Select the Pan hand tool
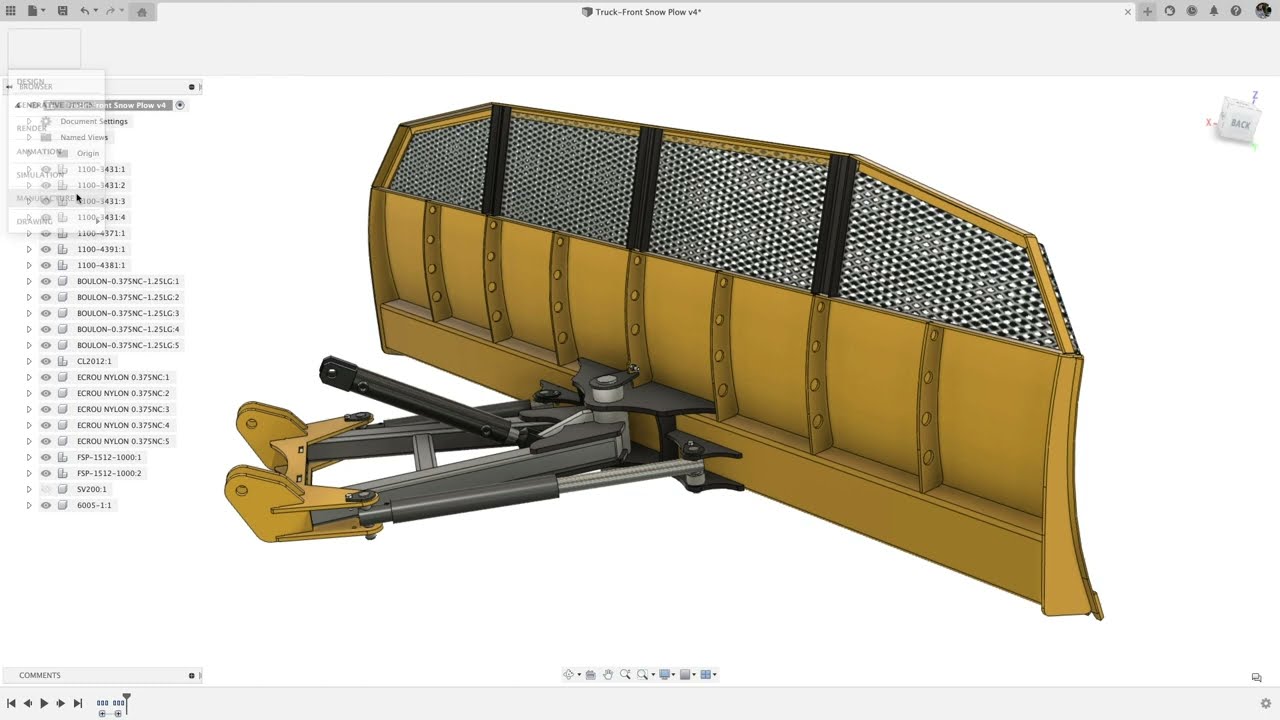 tap(608, 675)
